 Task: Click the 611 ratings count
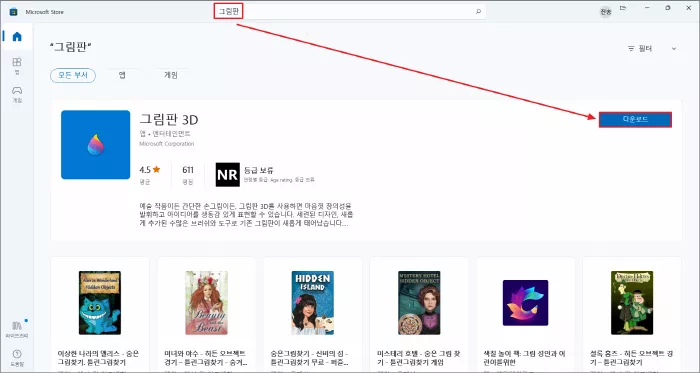coord(188,170)
